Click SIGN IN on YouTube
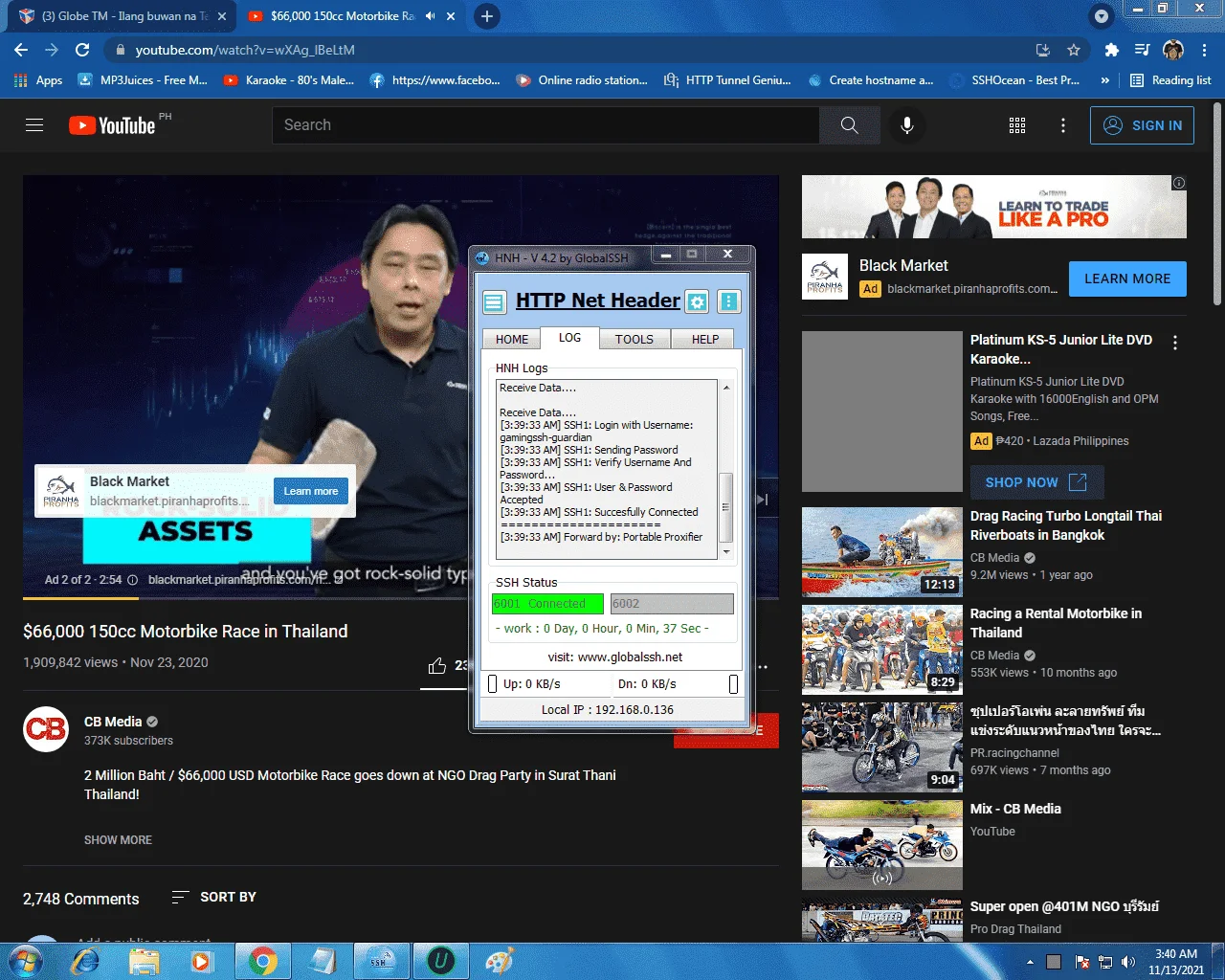The height and width of the screenshot is (980, 1225). pos(1142,125)
